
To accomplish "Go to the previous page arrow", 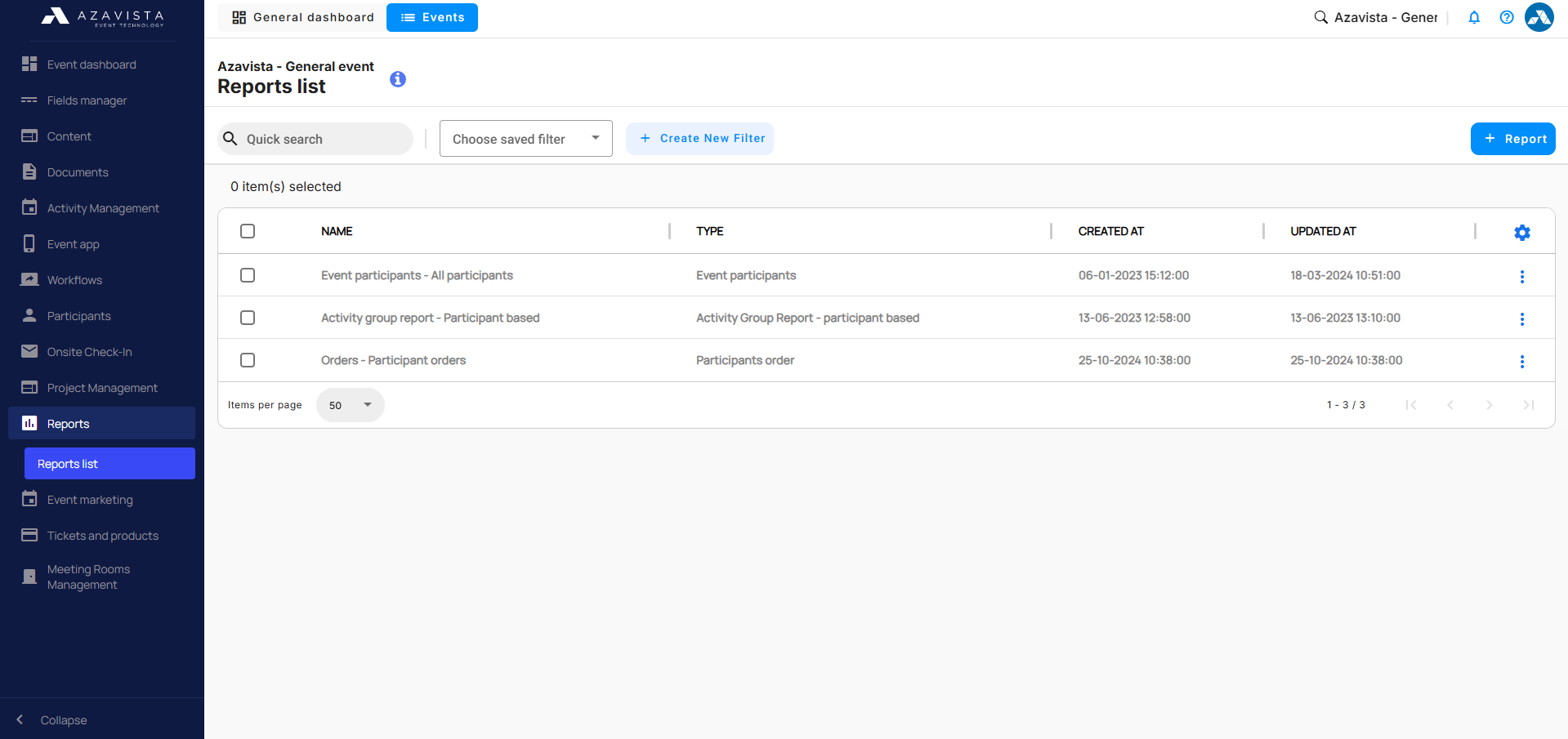I will click(1450, 405).
